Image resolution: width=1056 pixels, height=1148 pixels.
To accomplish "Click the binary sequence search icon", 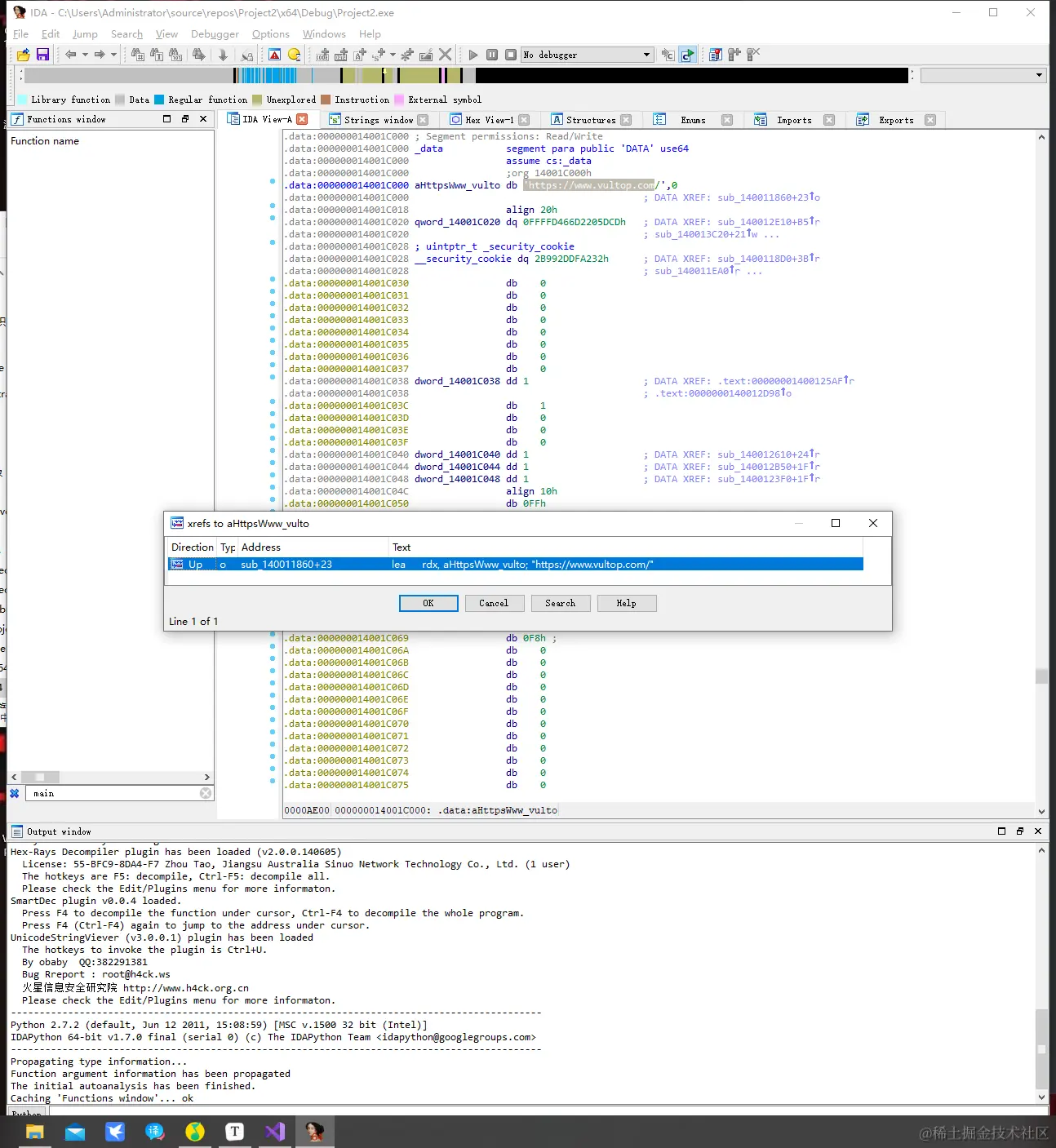I will pos(175,55).
